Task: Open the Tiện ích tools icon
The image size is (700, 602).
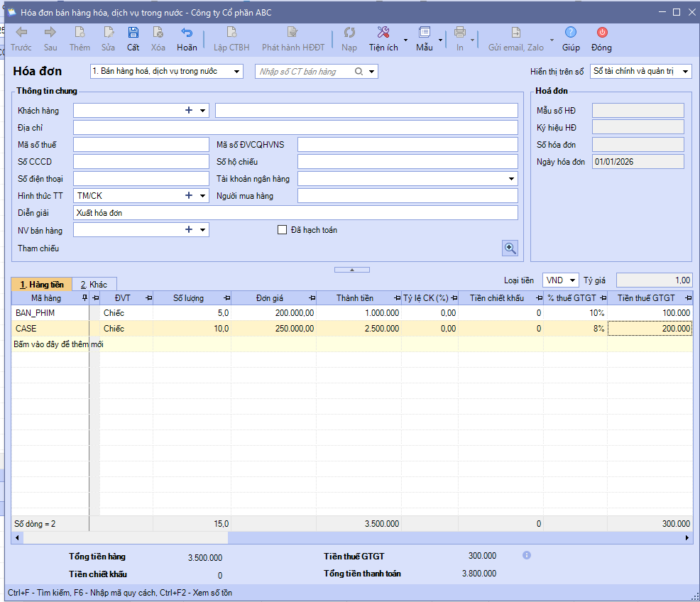Action: (x=383, y=34)
